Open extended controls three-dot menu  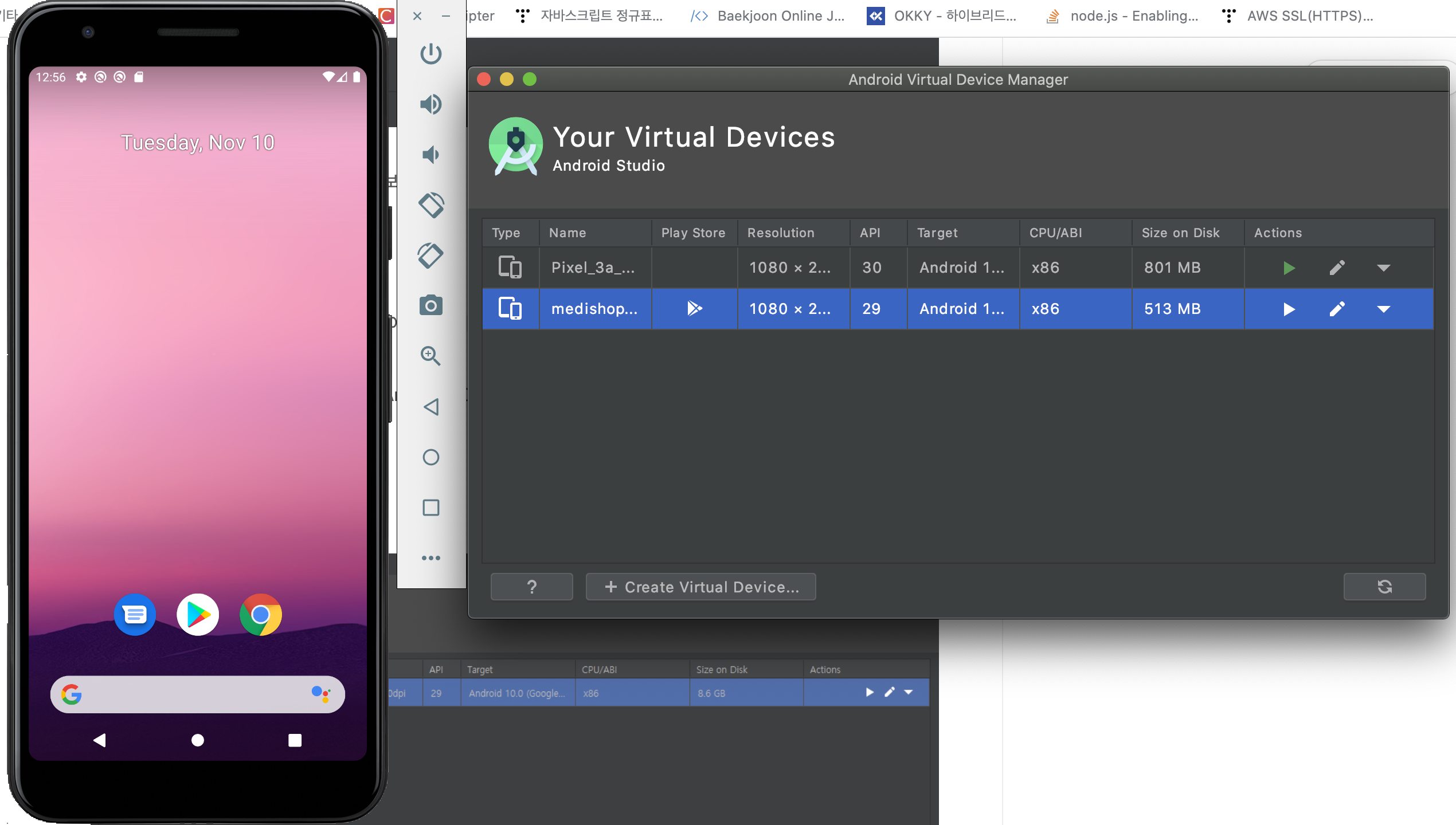[x=430, y=557]
